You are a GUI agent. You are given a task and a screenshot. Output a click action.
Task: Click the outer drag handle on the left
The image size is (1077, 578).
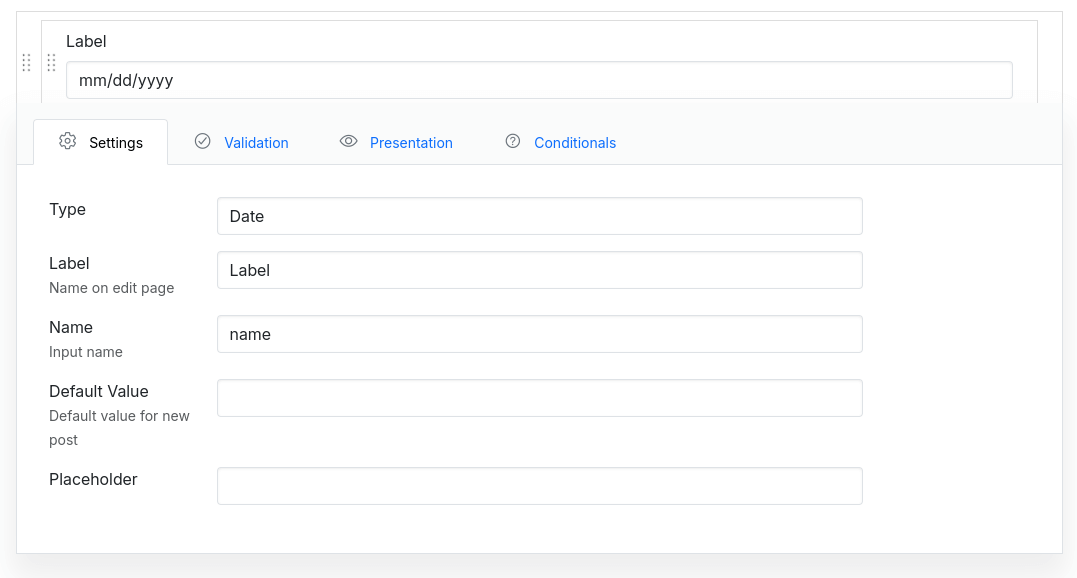(27, 63)
